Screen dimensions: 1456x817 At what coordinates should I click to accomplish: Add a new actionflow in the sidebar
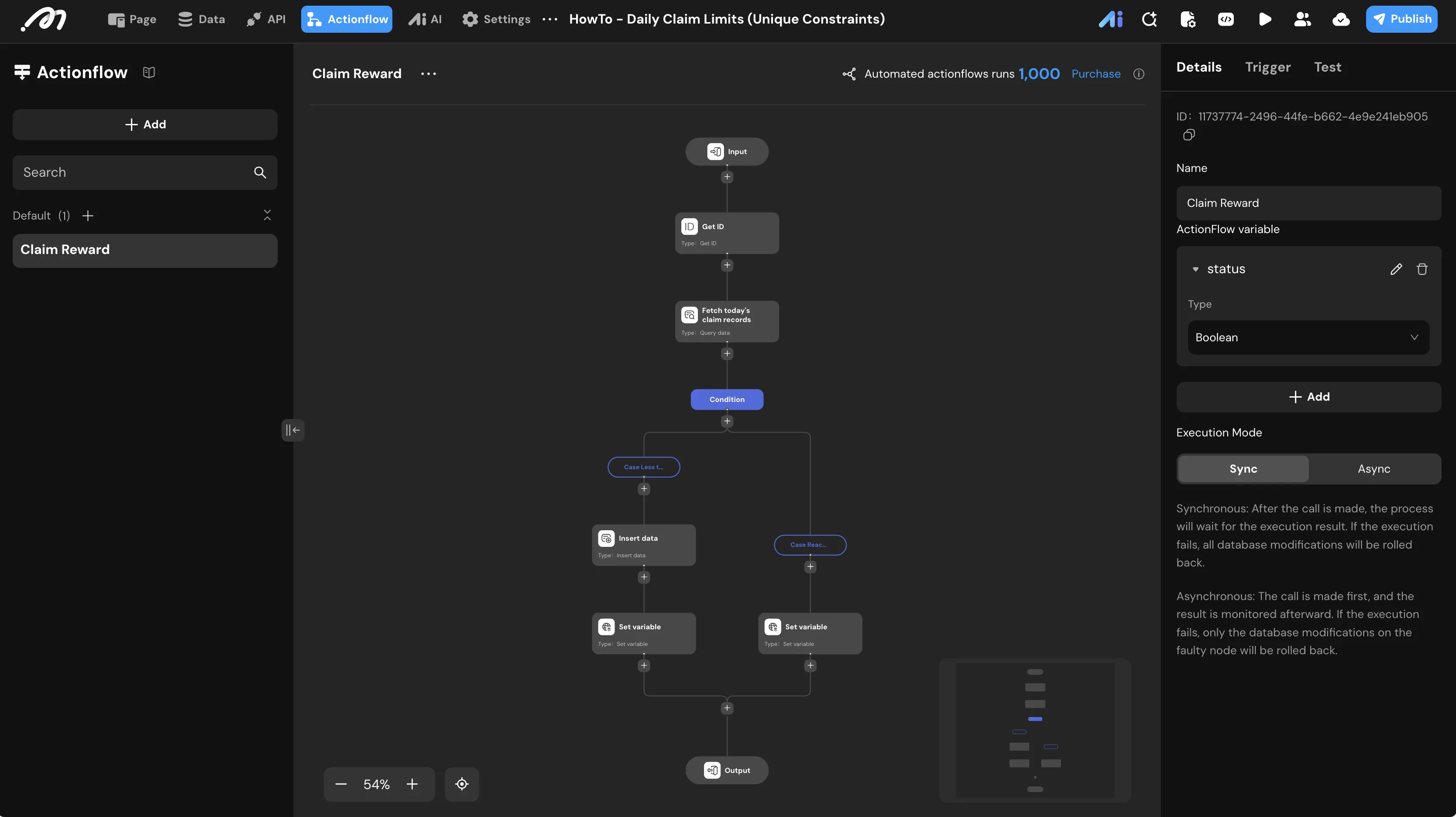point(145,124)
